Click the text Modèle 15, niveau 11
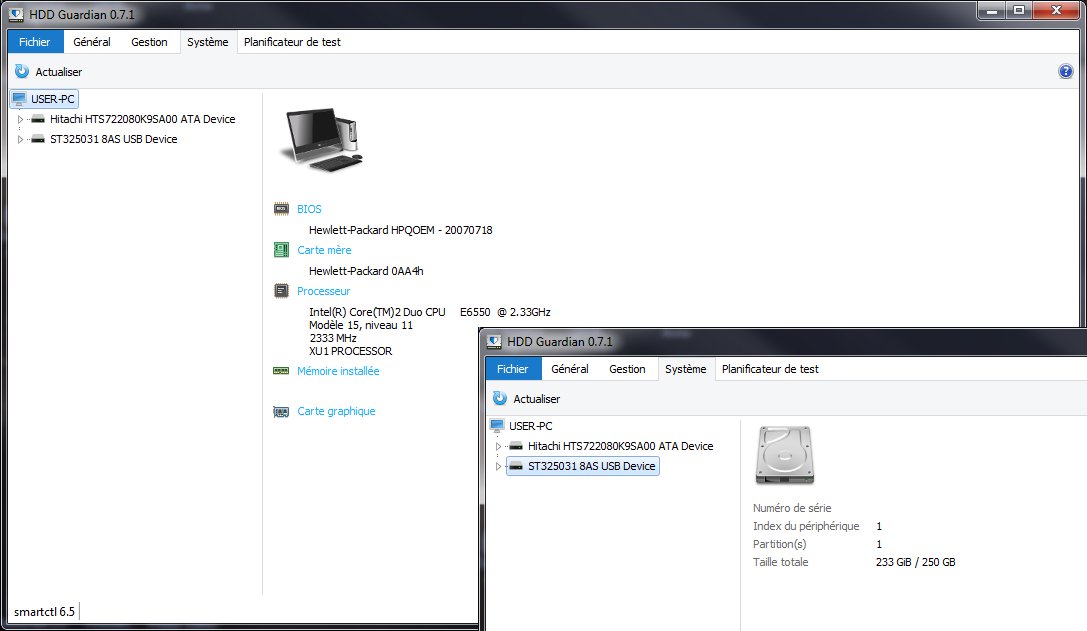This screenshot has width=1087, height=631. tap(361, 325)
